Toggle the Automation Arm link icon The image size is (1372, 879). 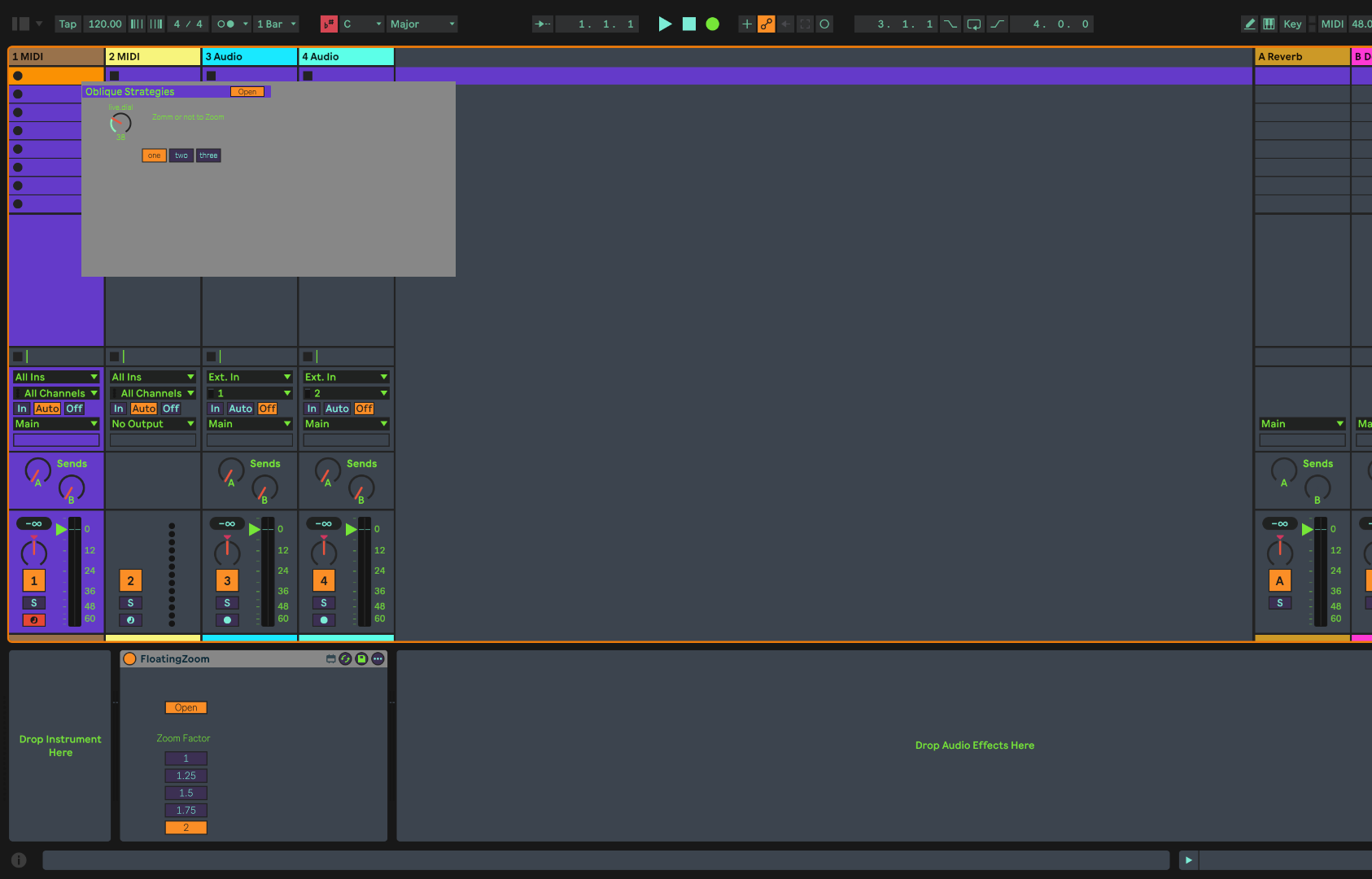coord(766,24)
